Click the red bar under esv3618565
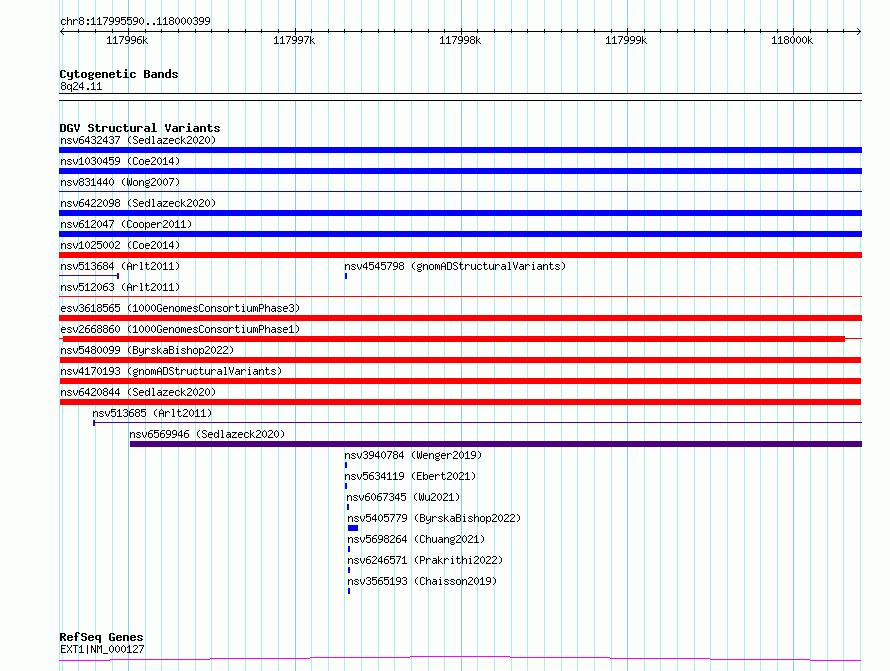Viewport: 890px width, 671px height. coord(460,318)
